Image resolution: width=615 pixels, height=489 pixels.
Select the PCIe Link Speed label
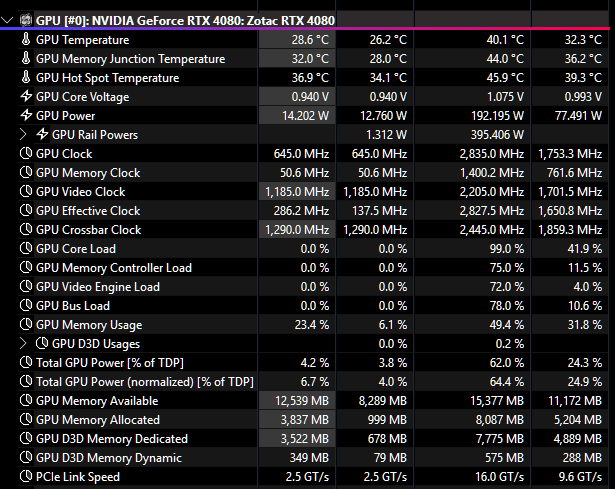(78, 477)
